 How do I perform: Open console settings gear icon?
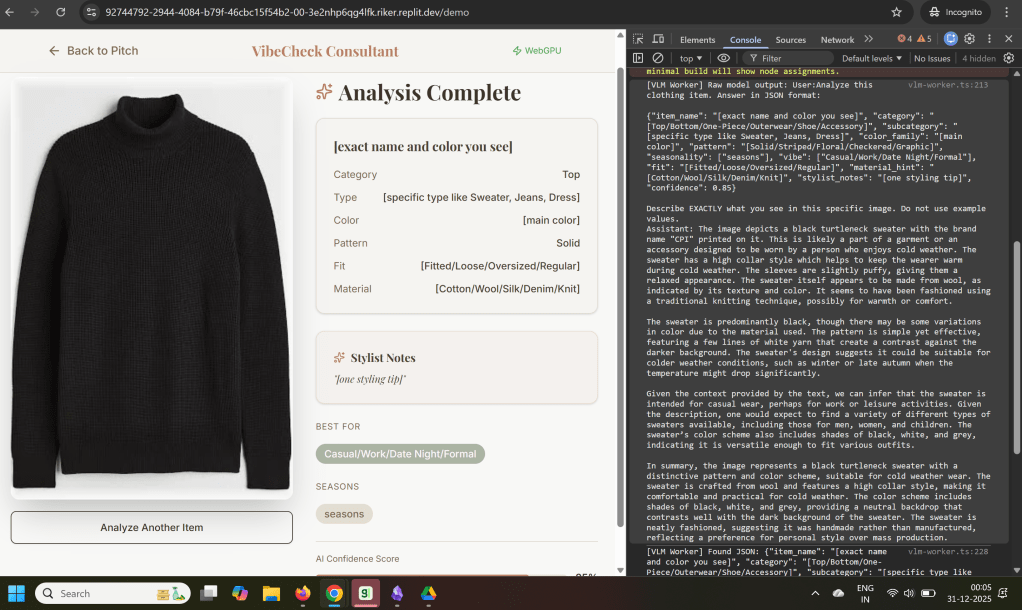tap(1007, 58)
